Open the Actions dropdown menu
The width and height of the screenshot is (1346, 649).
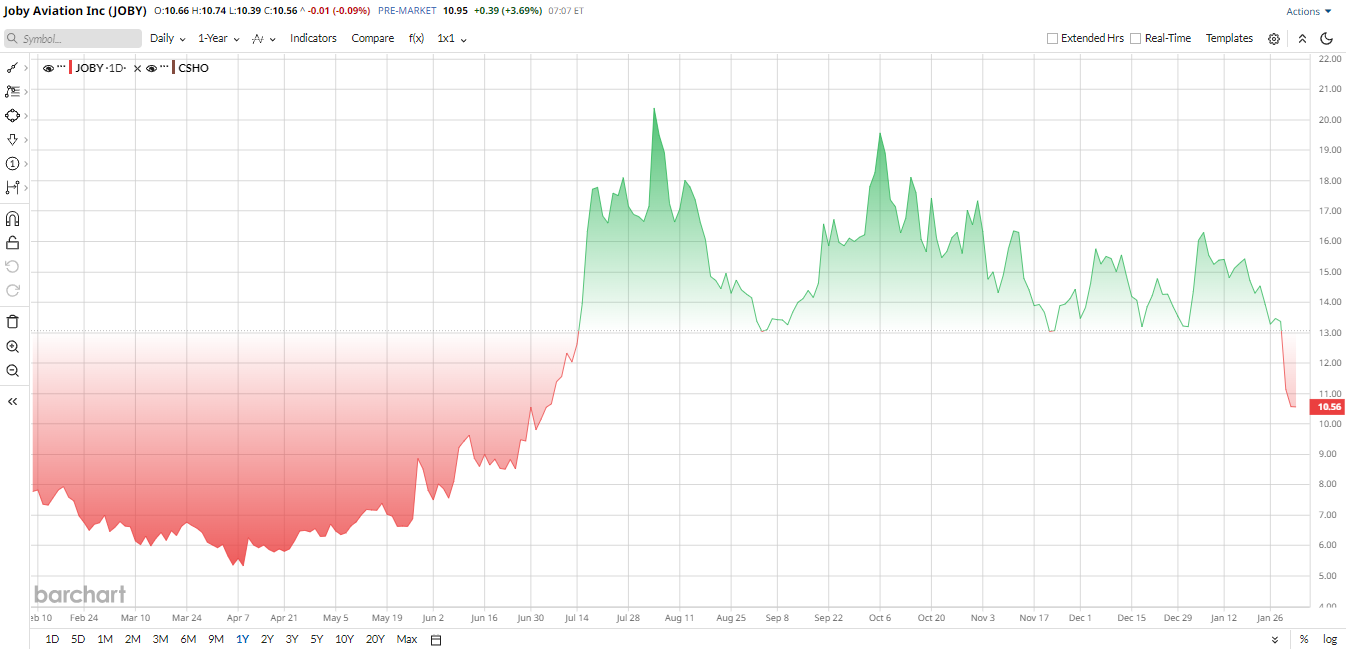tap(1309, 11)
